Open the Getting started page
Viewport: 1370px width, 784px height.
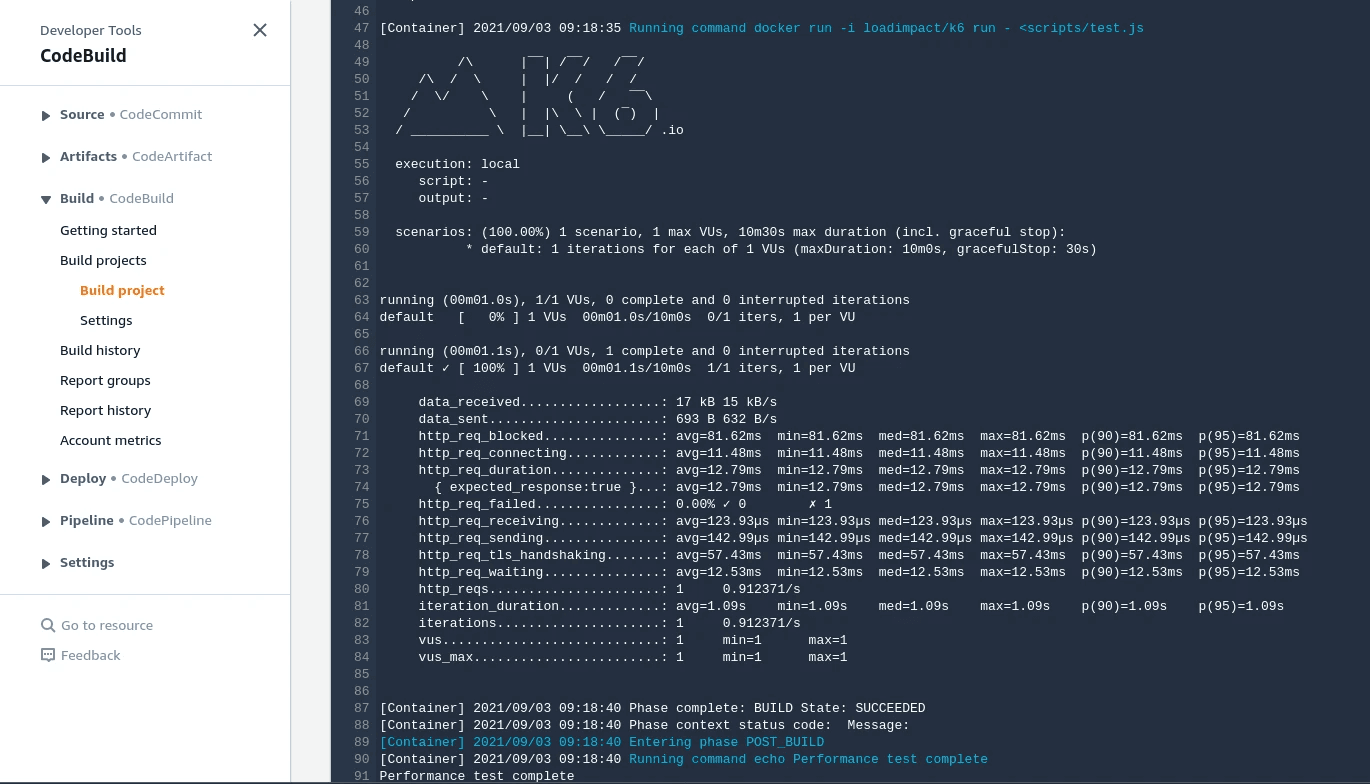coord(108,230)
